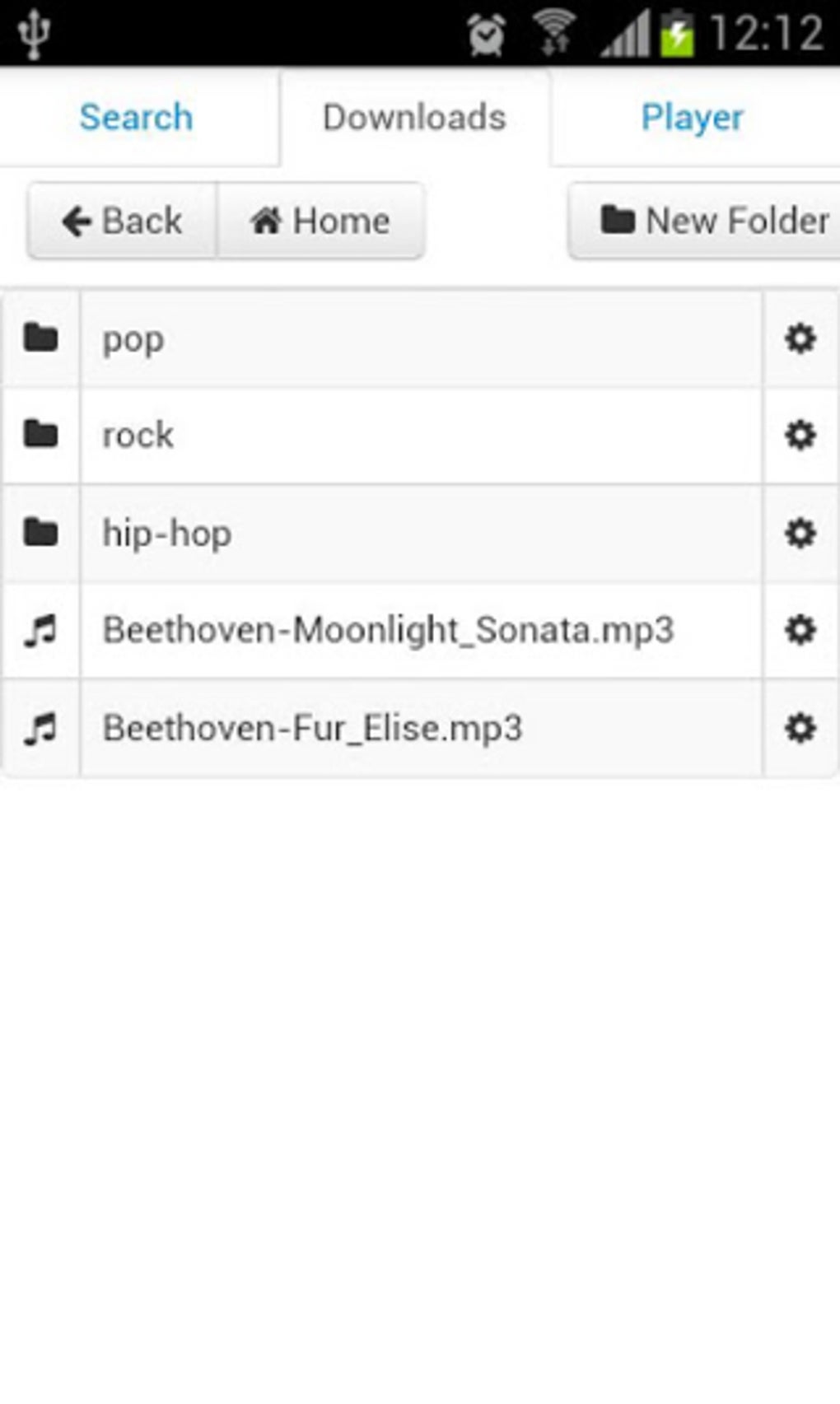This screenshot has width=840, height=1404.
Task: Switch to the Player tab
Action: click(x=692, y=117)
